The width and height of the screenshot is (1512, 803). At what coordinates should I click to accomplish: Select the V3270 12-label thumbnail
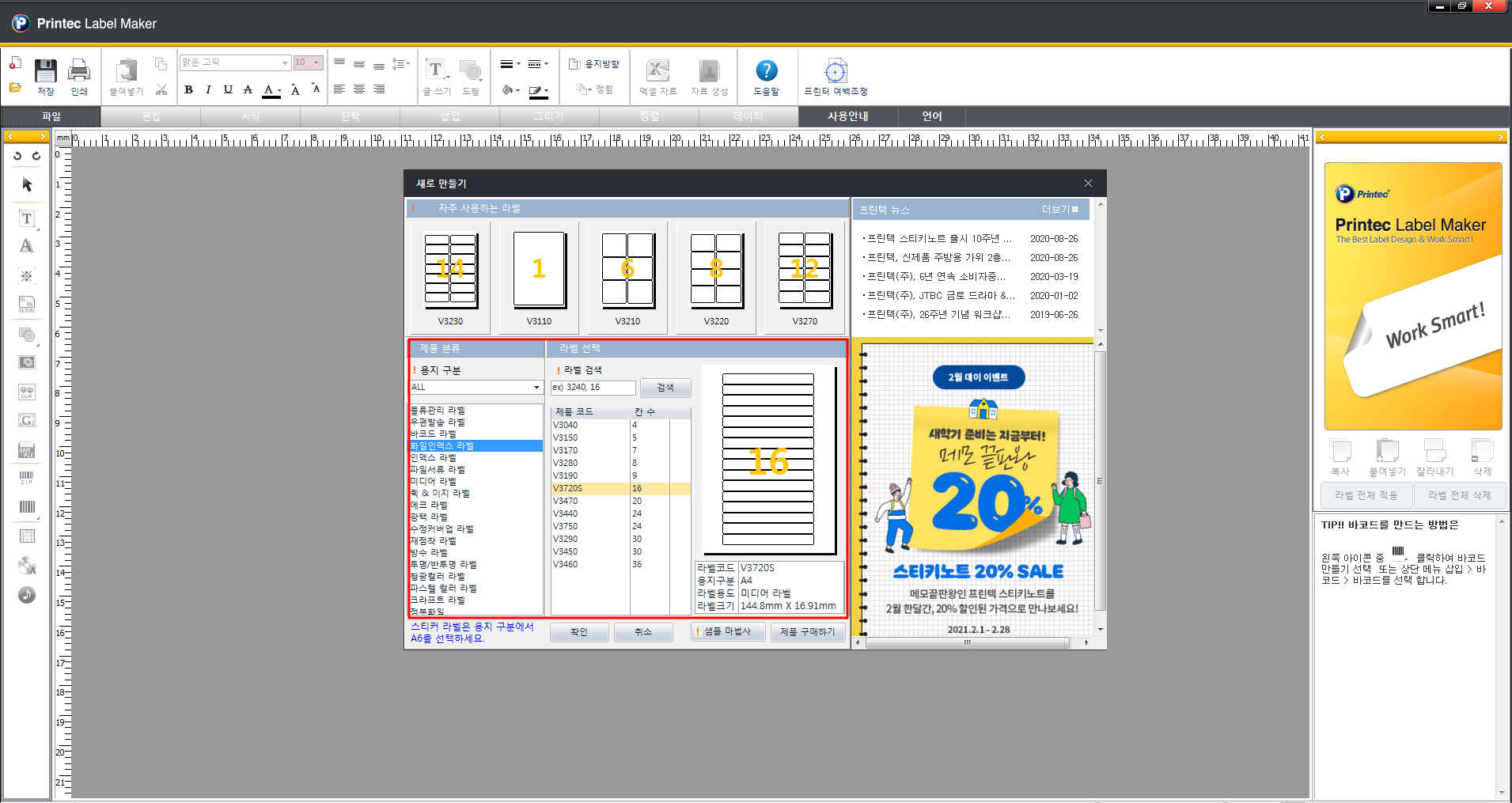[805, 278]
